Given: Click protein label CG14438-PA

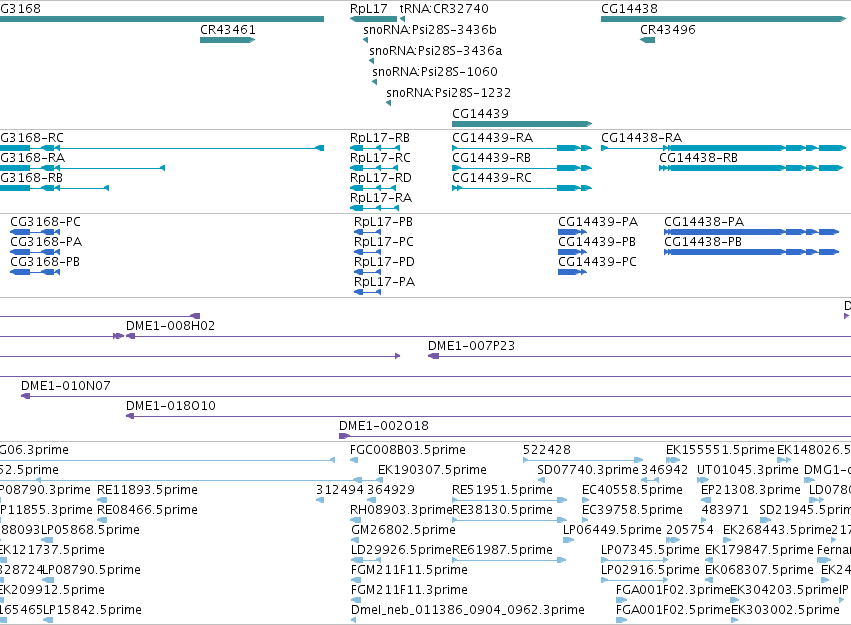Looking at the screenshot, I should (704, 222).
